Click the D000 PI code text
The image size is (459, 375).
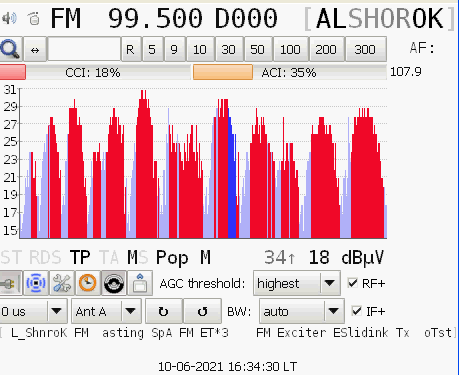pos(246,18)
